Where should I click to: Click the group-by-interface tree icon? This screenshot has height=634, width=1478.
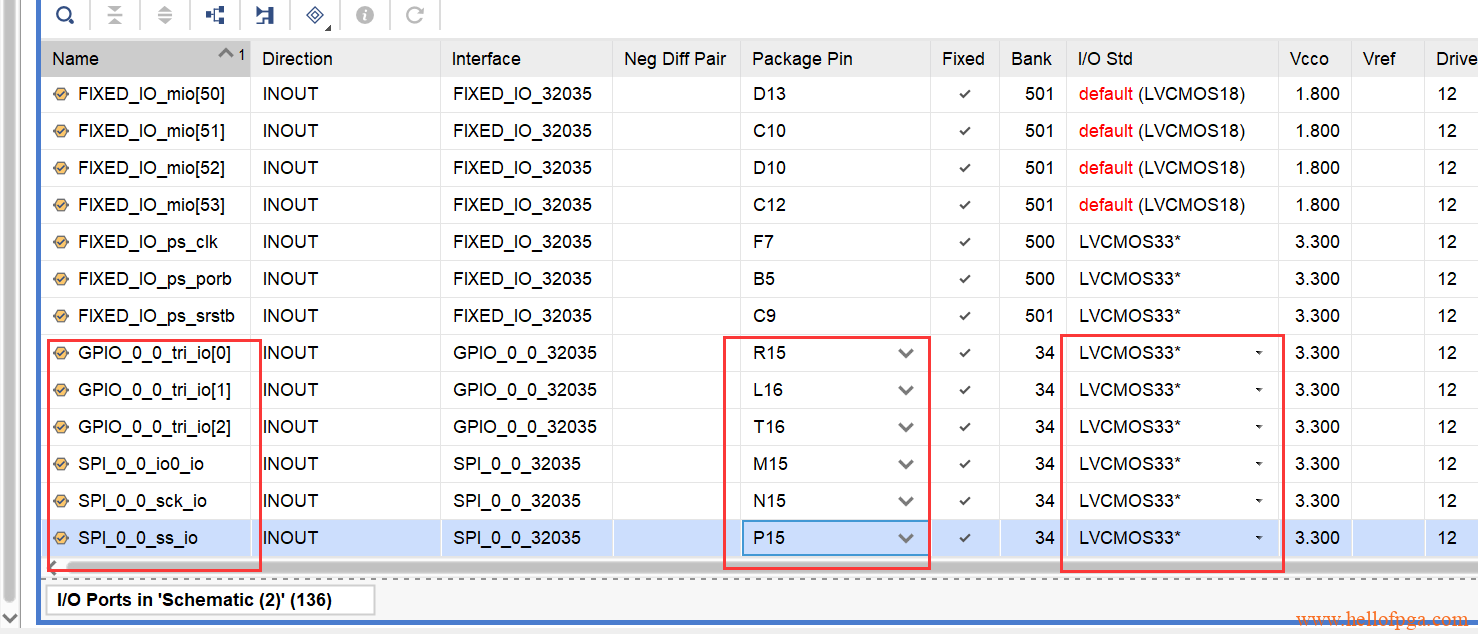coord(215,15)
